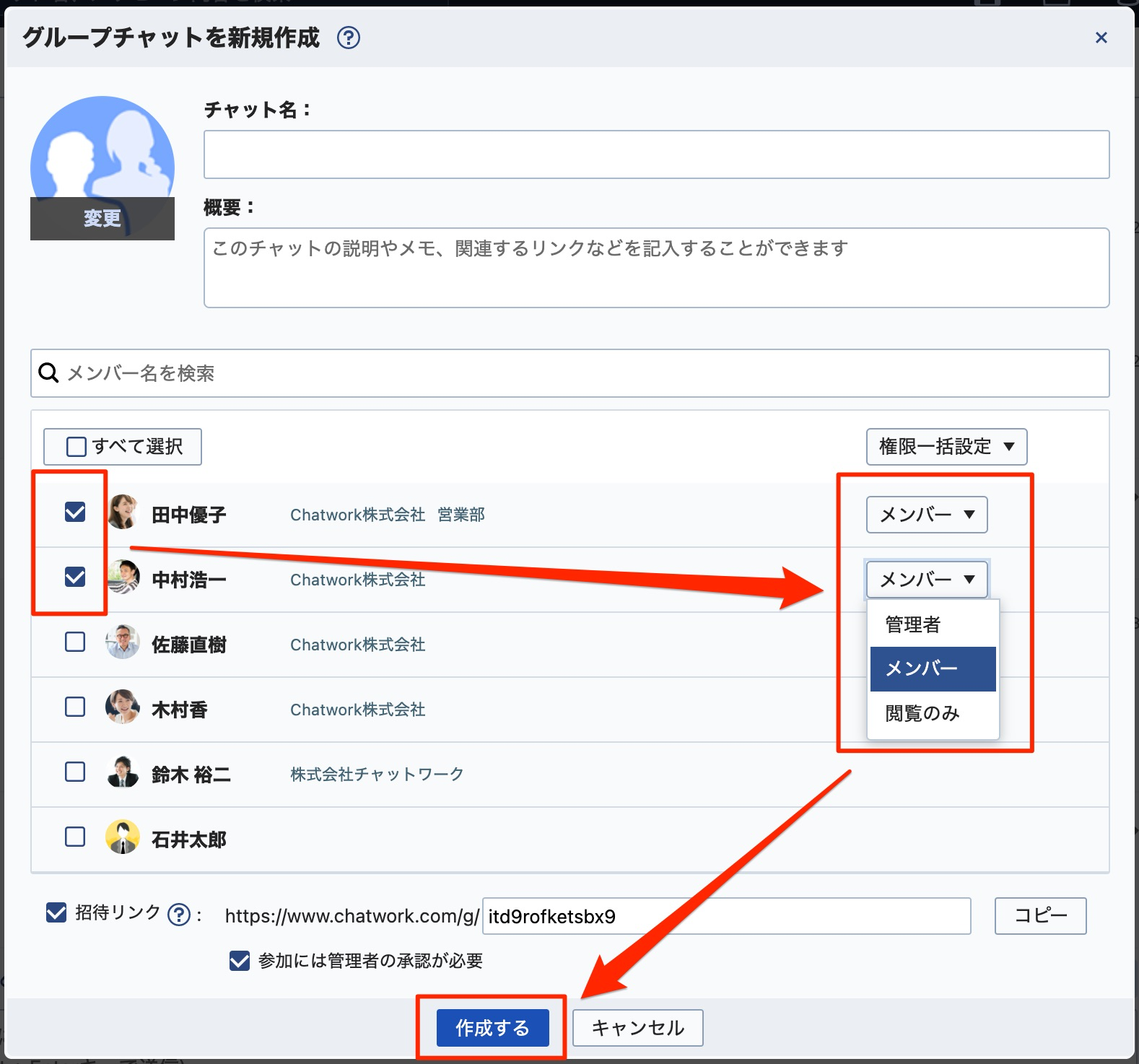Disable the 参加には管理者の承認が必要 checkbox
The height and width of the screenshot is (1064, 1139).
pyautogui.click(x=240, y=961)
